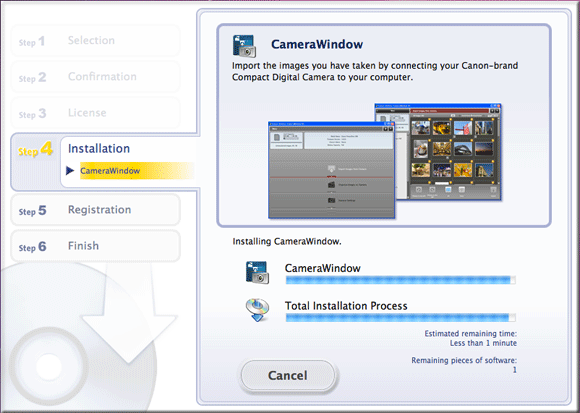The width and height of the screenshot is (580, 413).
Task: Click the estimated remaining time text
Action: point(471,338)
